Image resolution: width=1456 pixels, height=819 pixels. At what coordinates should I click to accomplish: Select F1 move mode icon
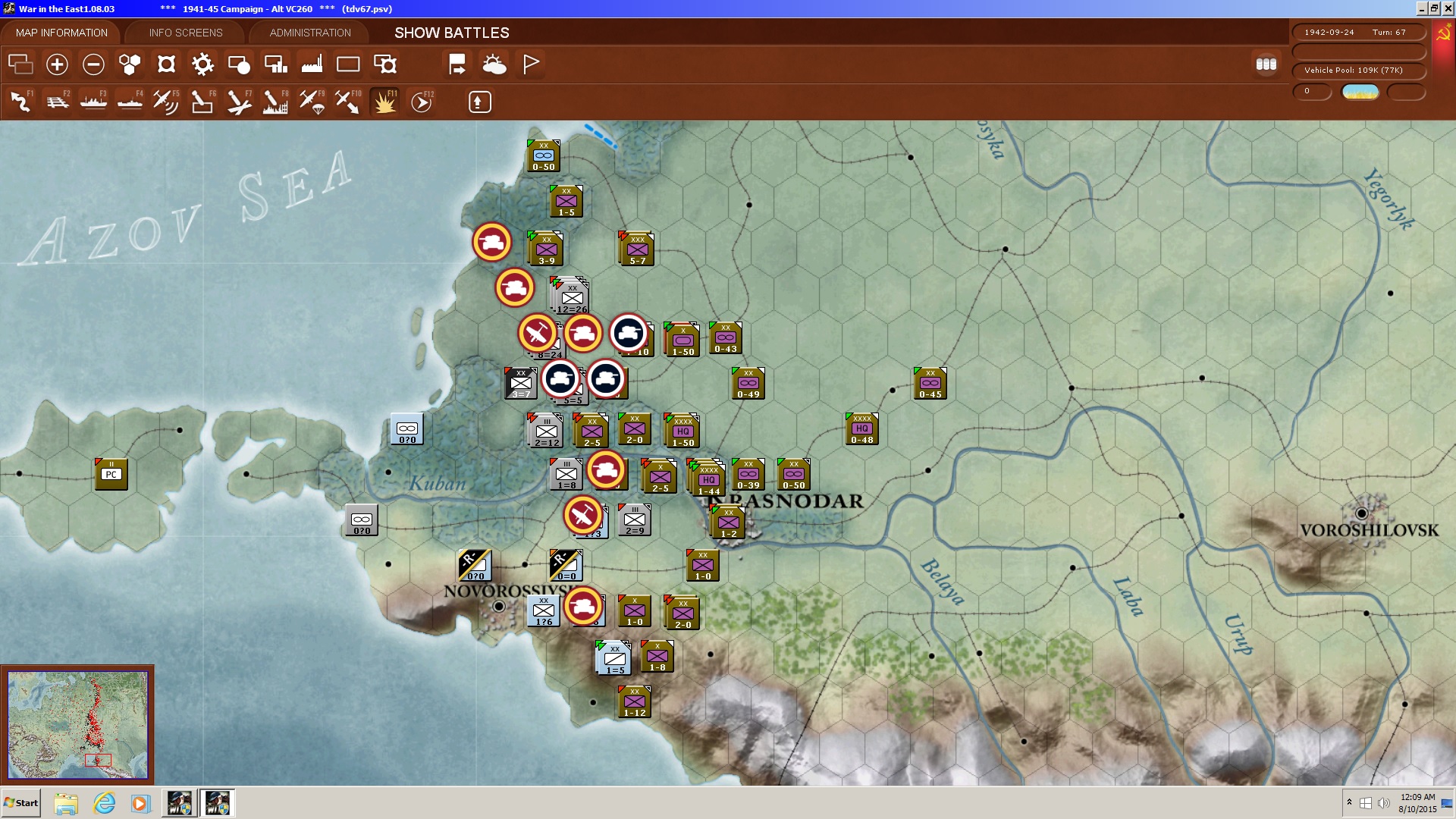click(20, 102)
